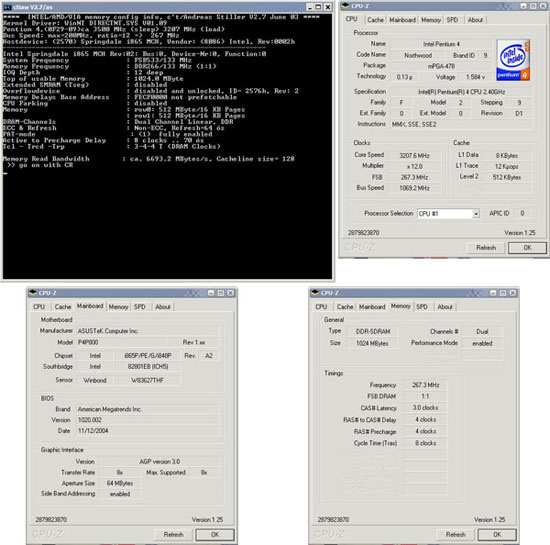550x545 pixels.
Task: Open About tab in top CPU-Z window
Action: pos(475,20)
